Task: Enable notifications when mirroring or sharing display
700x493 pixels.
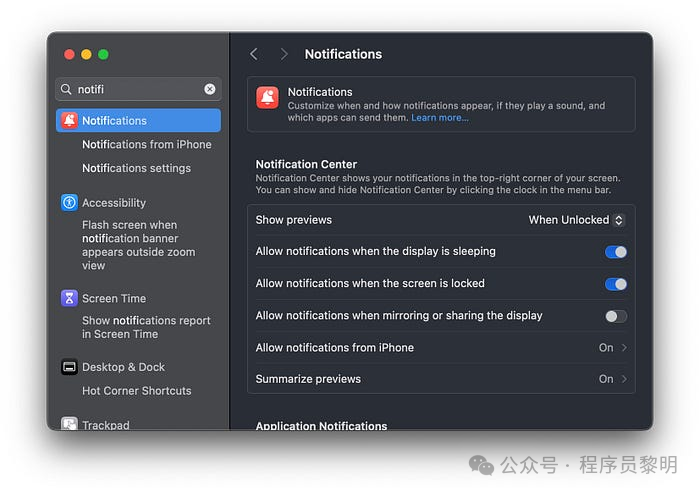Action: click(616, 316)
